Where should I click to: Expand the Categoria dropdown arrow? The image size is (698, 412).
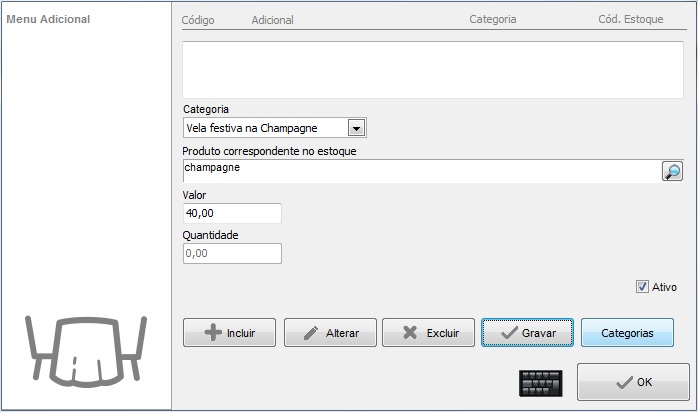pos(355,128)
